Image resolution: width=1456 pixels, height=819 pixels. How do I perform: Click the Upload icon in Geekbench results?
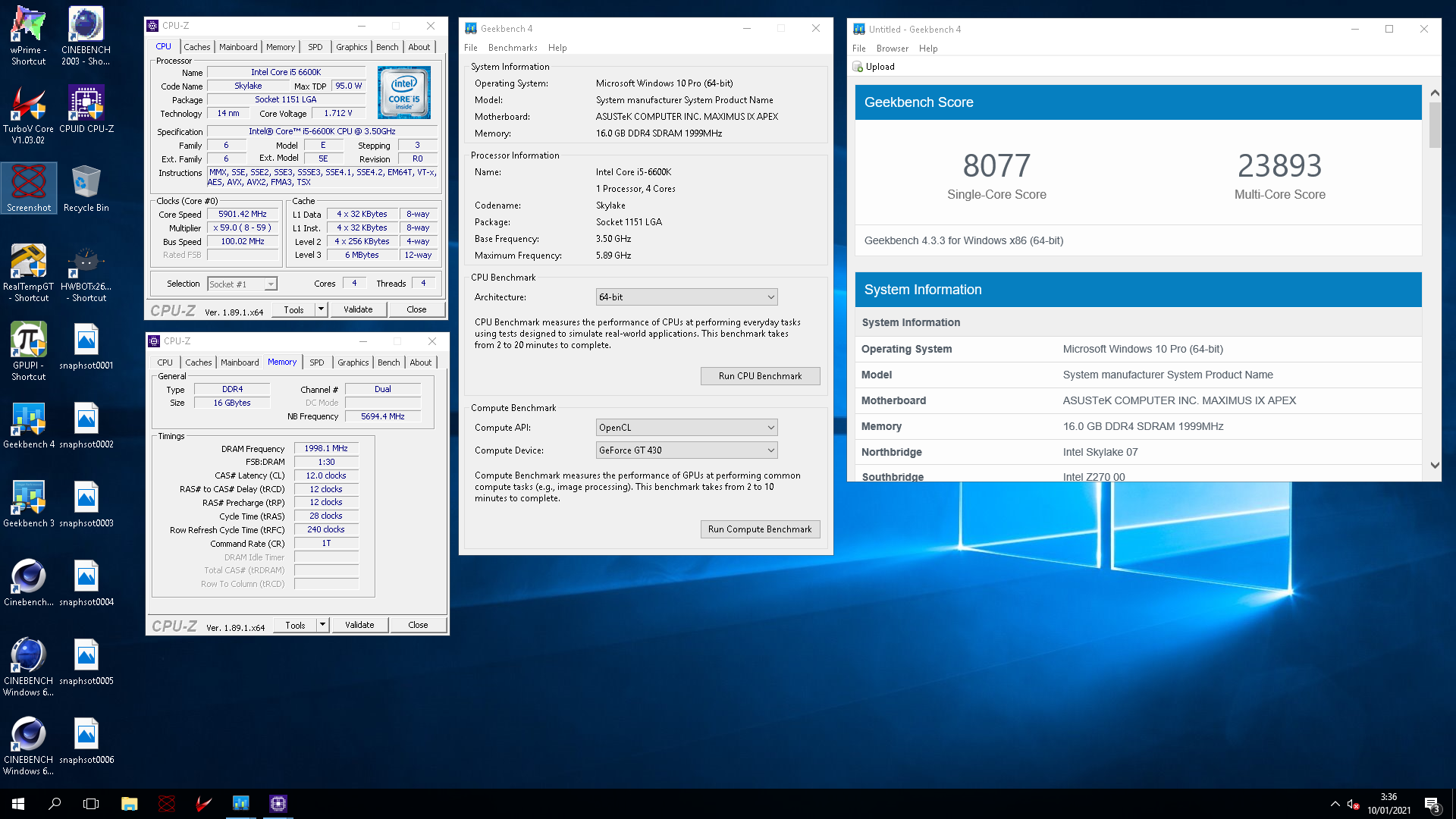858,67
